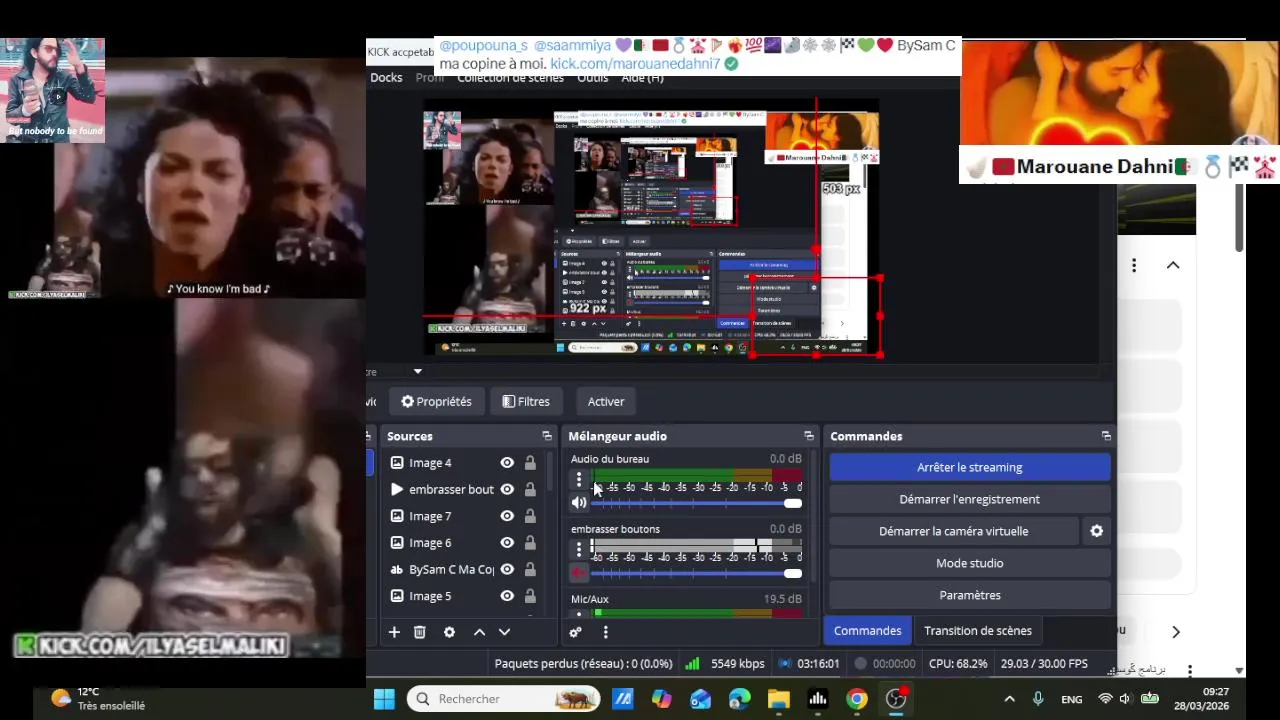Viewport: 1280px width, 720px height.
Task: Configure virtual camera gear icon
Action: pyautogui.click(x=1097, y=531)
